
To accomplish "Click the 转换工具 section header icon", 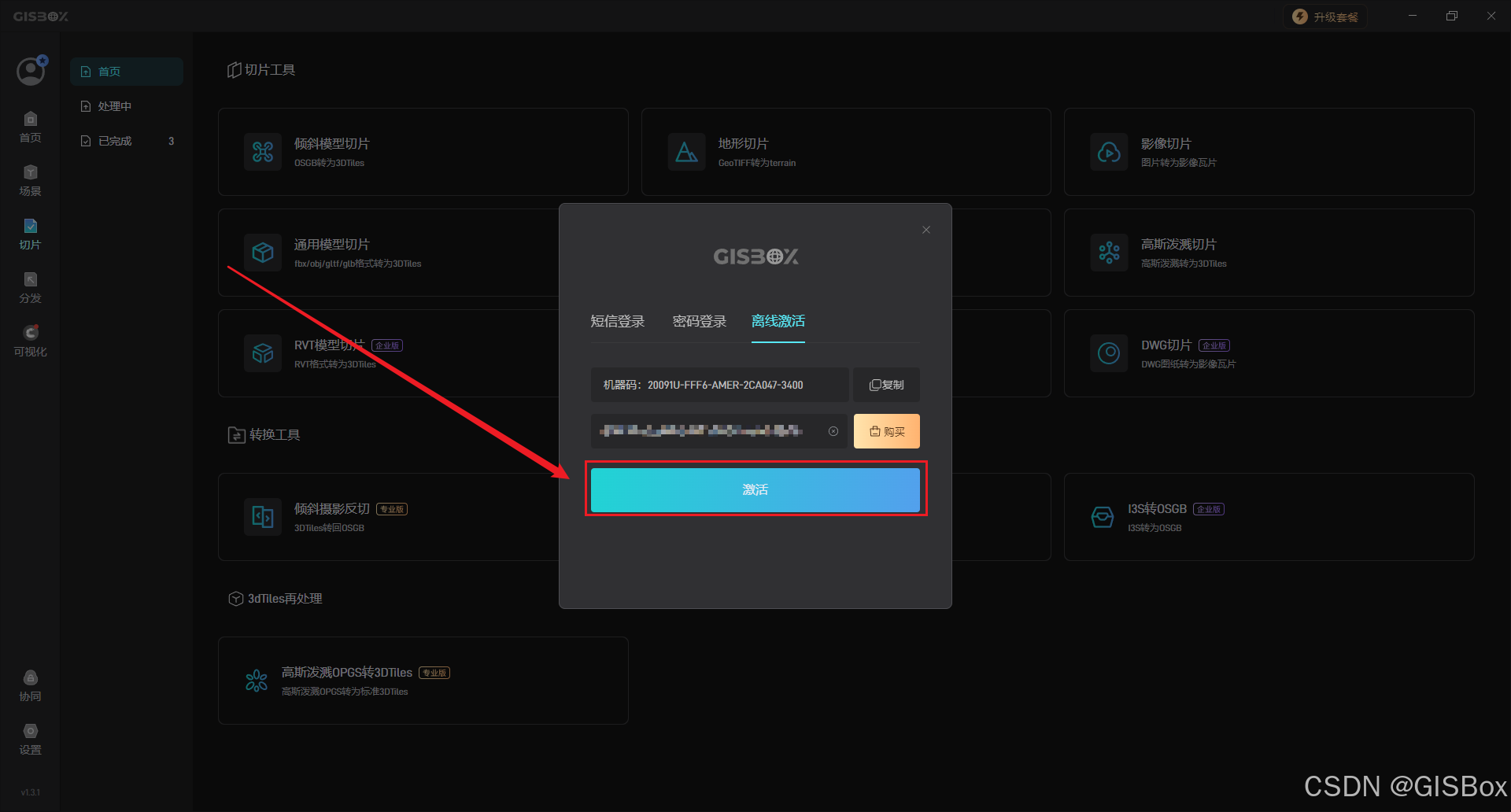I will (x=236, y=435).
